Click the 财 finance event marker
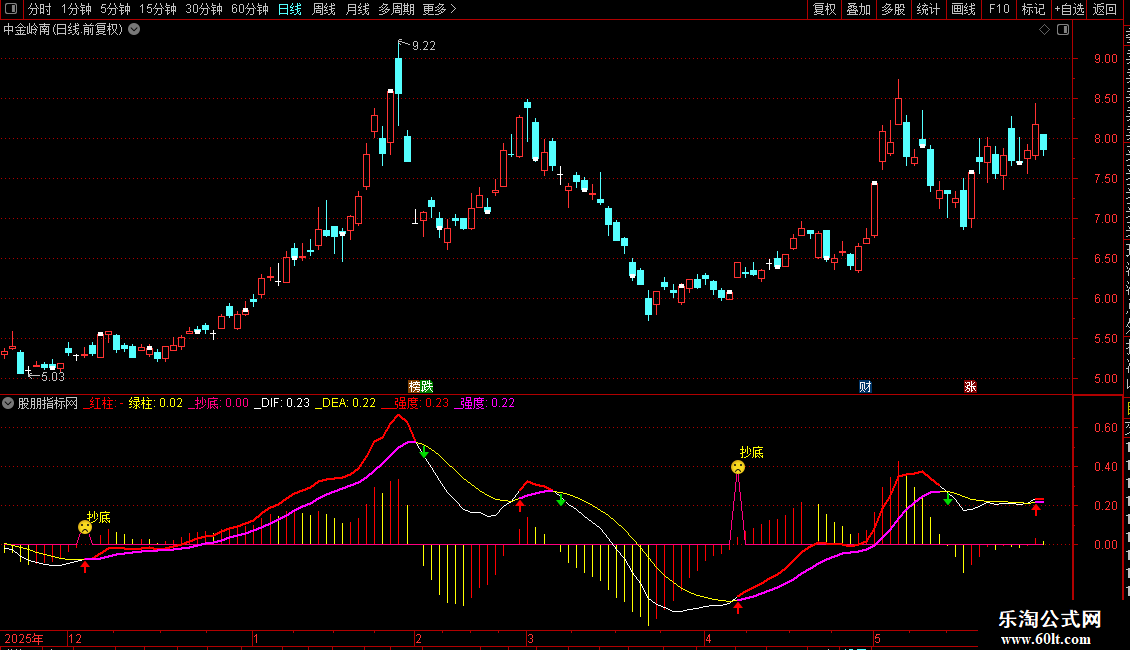 click(x=866, y=387)
